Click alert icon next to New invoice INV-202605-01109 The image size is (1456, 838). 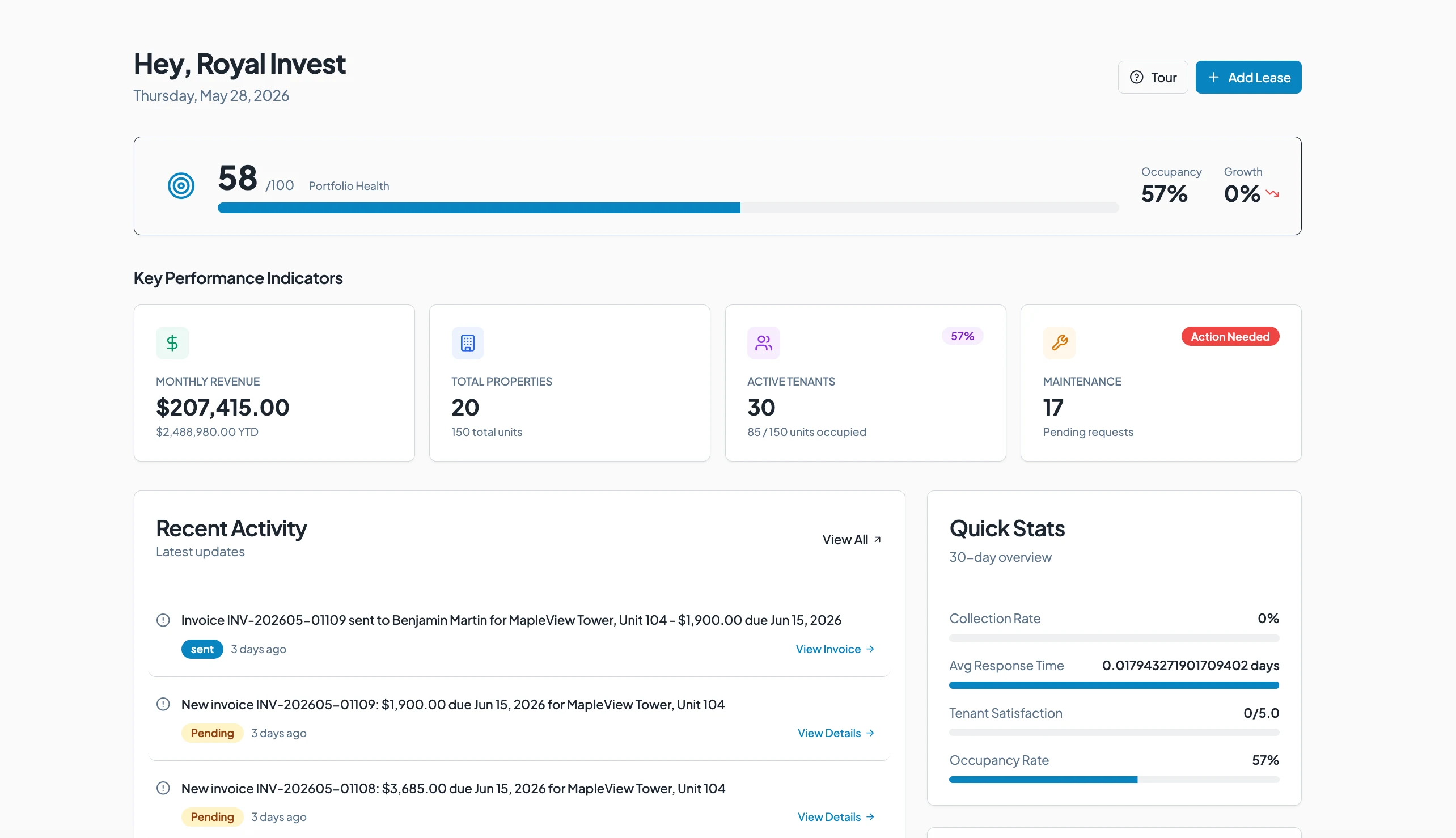(163, 704)
